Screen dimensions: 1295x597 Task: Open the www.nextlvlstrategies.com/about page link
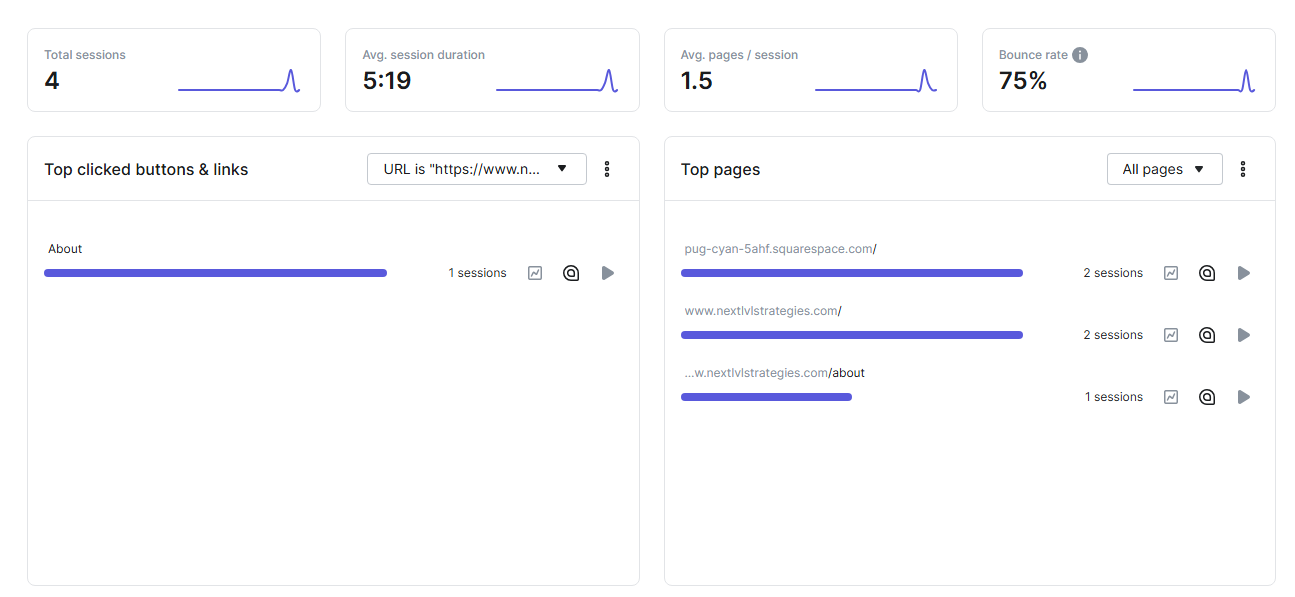(774, 373)
